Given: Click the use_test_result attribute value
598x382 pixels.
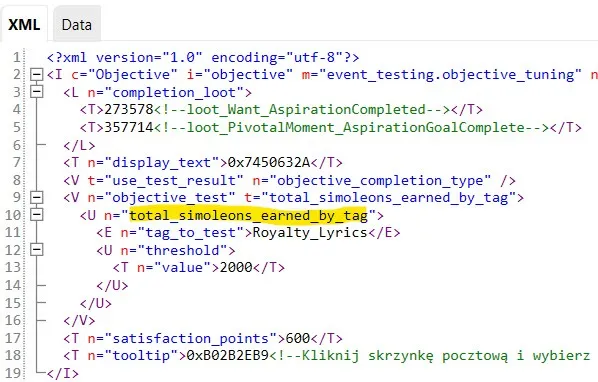Looking at the screenshot, I should pos(174,180).
